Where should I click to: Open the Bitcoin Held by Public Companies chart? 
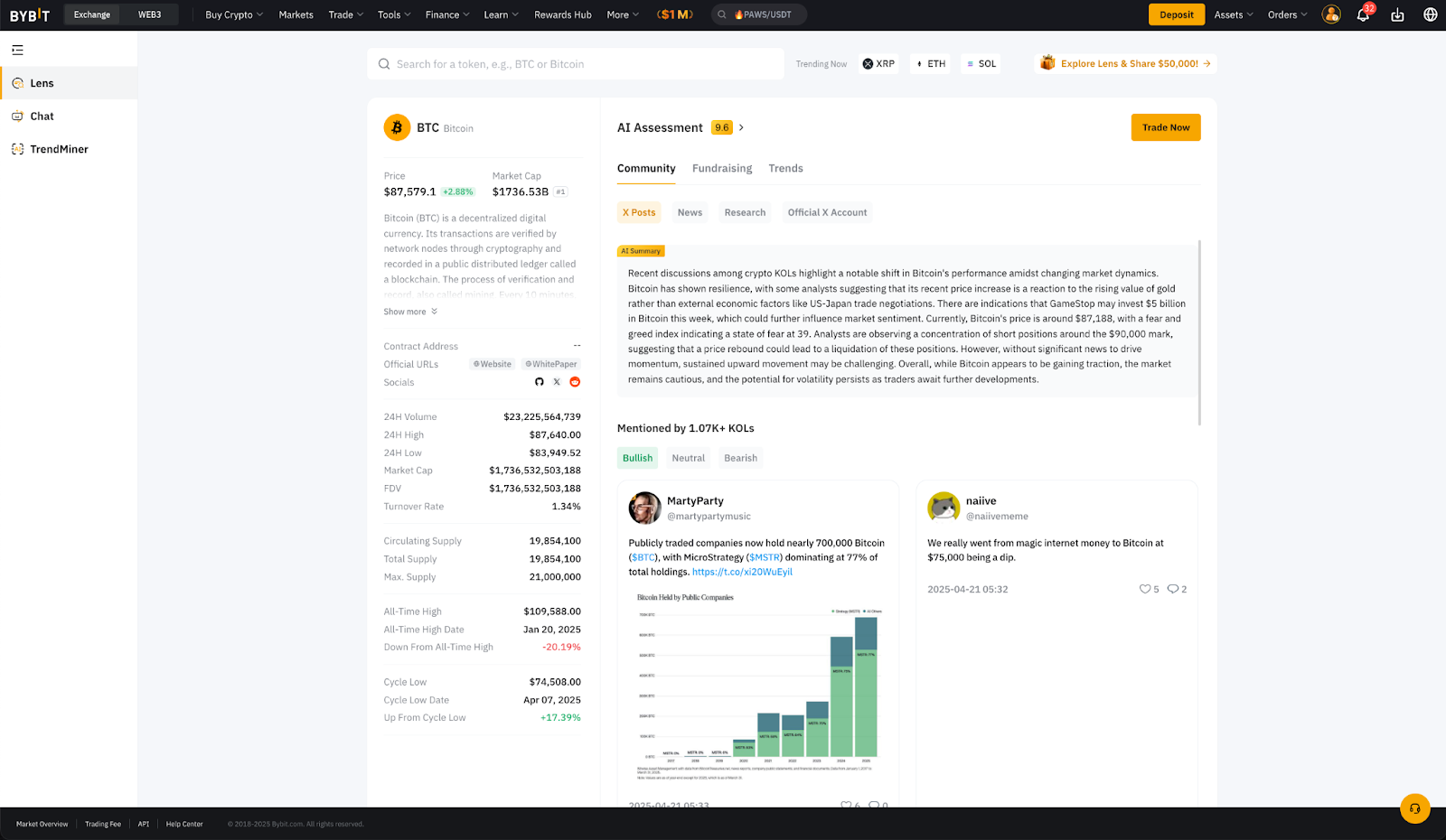coord(756,686)
